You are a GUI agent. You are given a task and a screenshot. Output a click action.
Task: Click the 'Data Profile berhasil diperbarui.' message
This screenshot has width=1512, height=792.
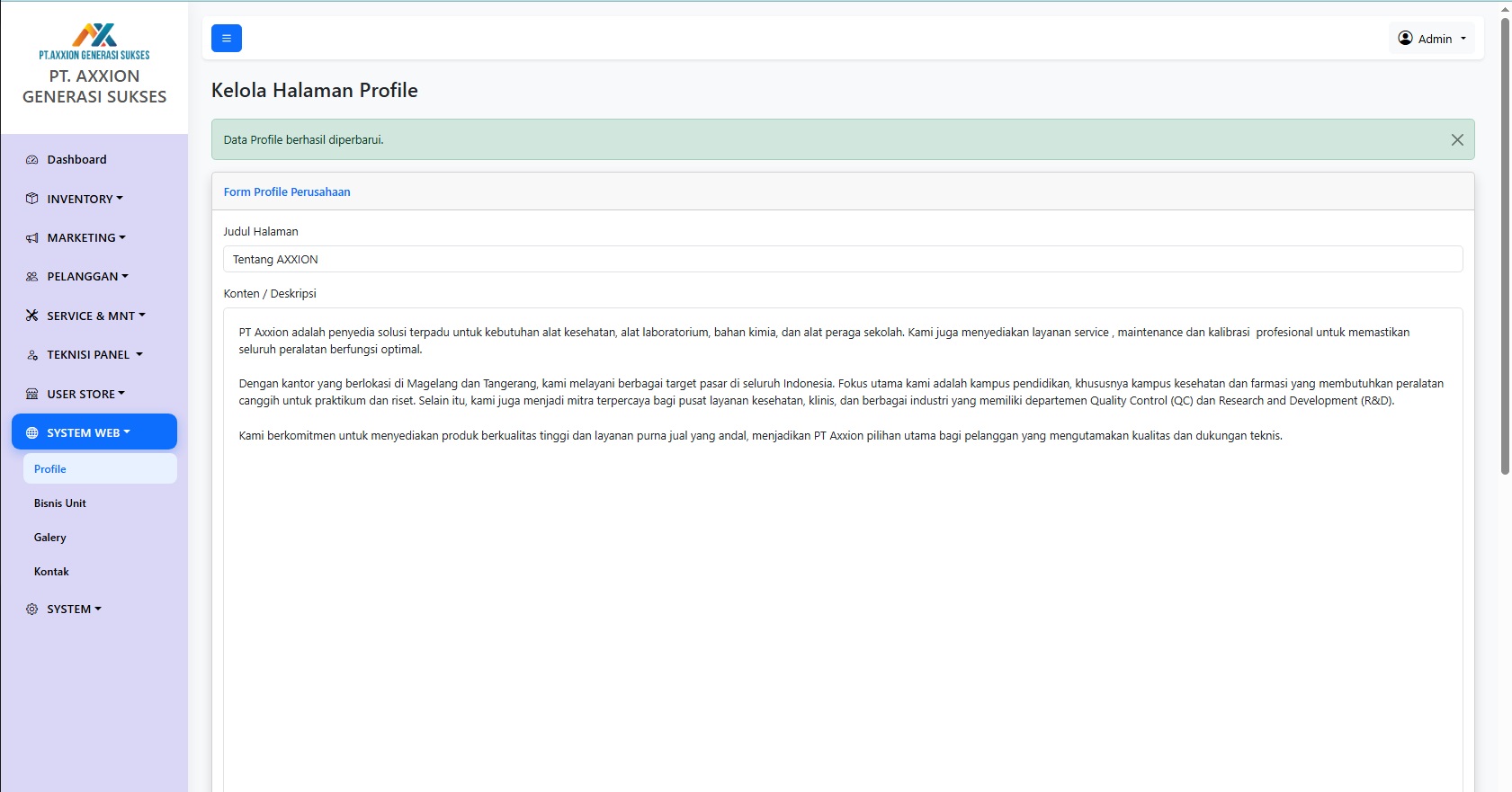click(304, 139)
